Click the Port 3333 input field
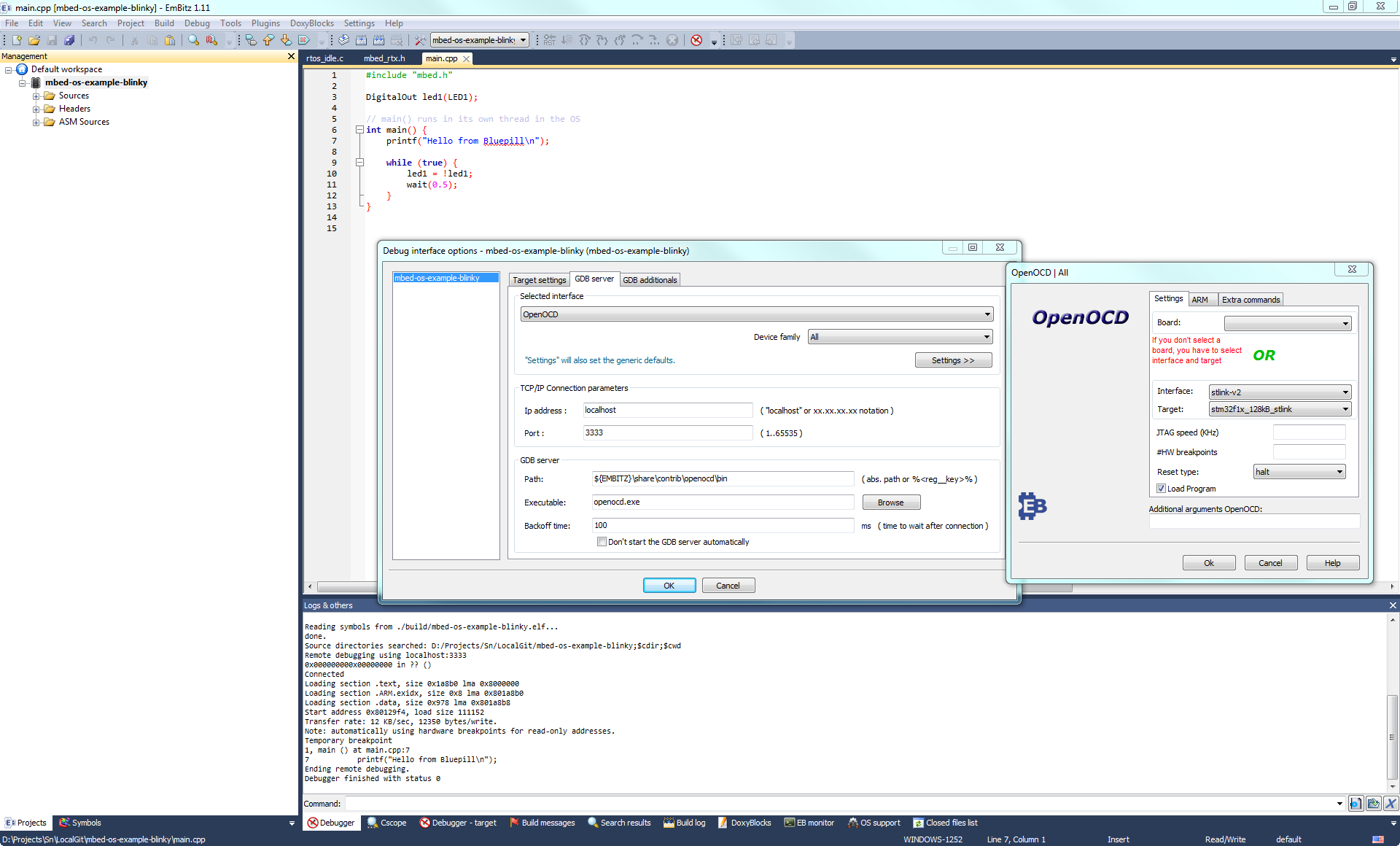This screenshot has height=846, width=1400. click(x=667, y=433)
